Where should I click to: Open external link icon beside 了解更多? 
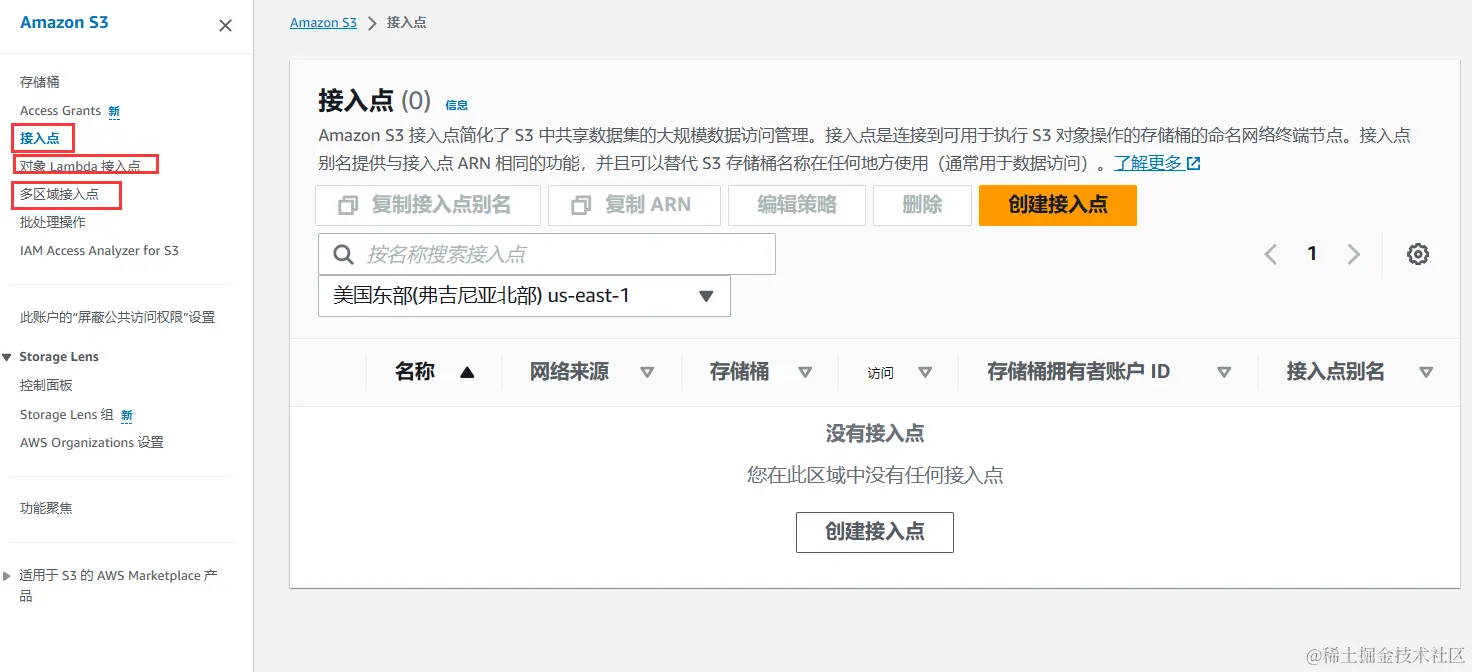[1193, 163]
